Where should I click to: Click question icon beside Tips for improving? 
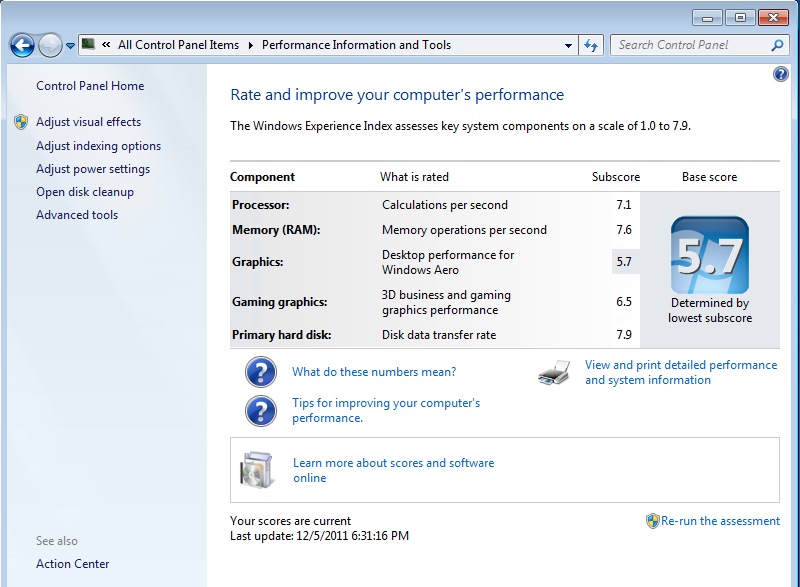click(261, 411)
